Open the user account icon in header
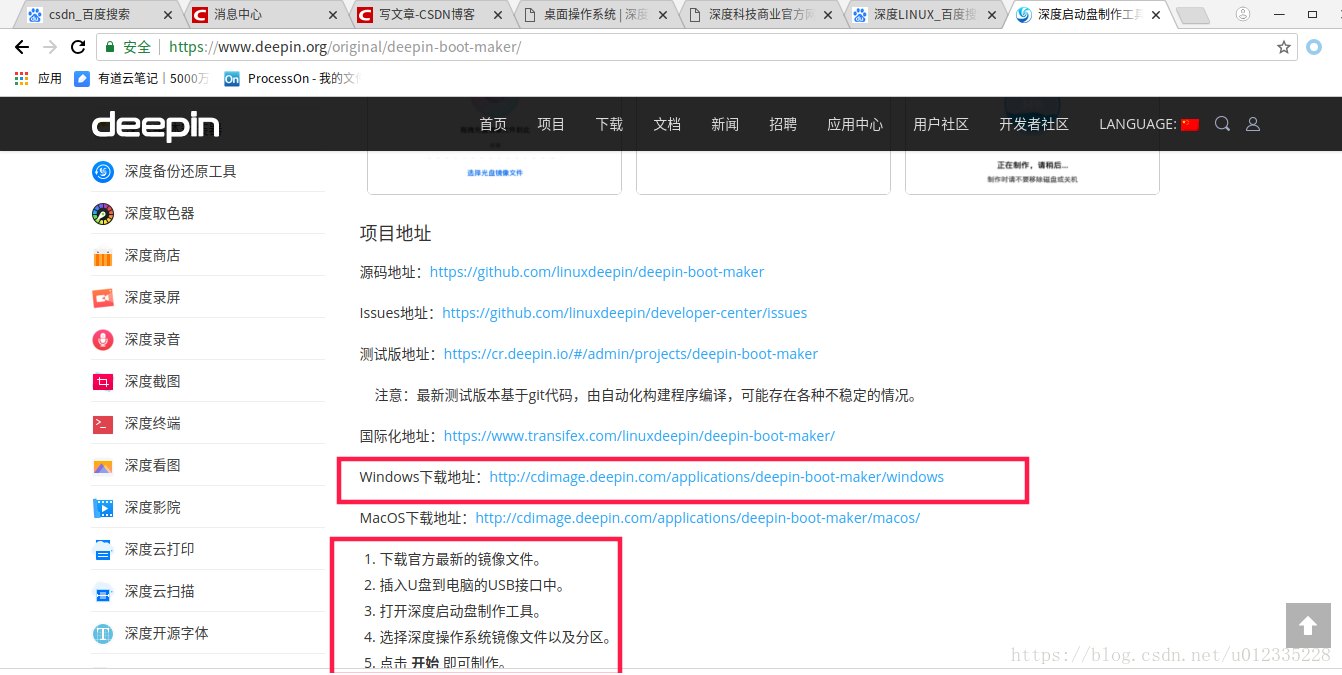Viewport: 1342px width, 675px height. pyautogui.click(x=1253, y=124)
